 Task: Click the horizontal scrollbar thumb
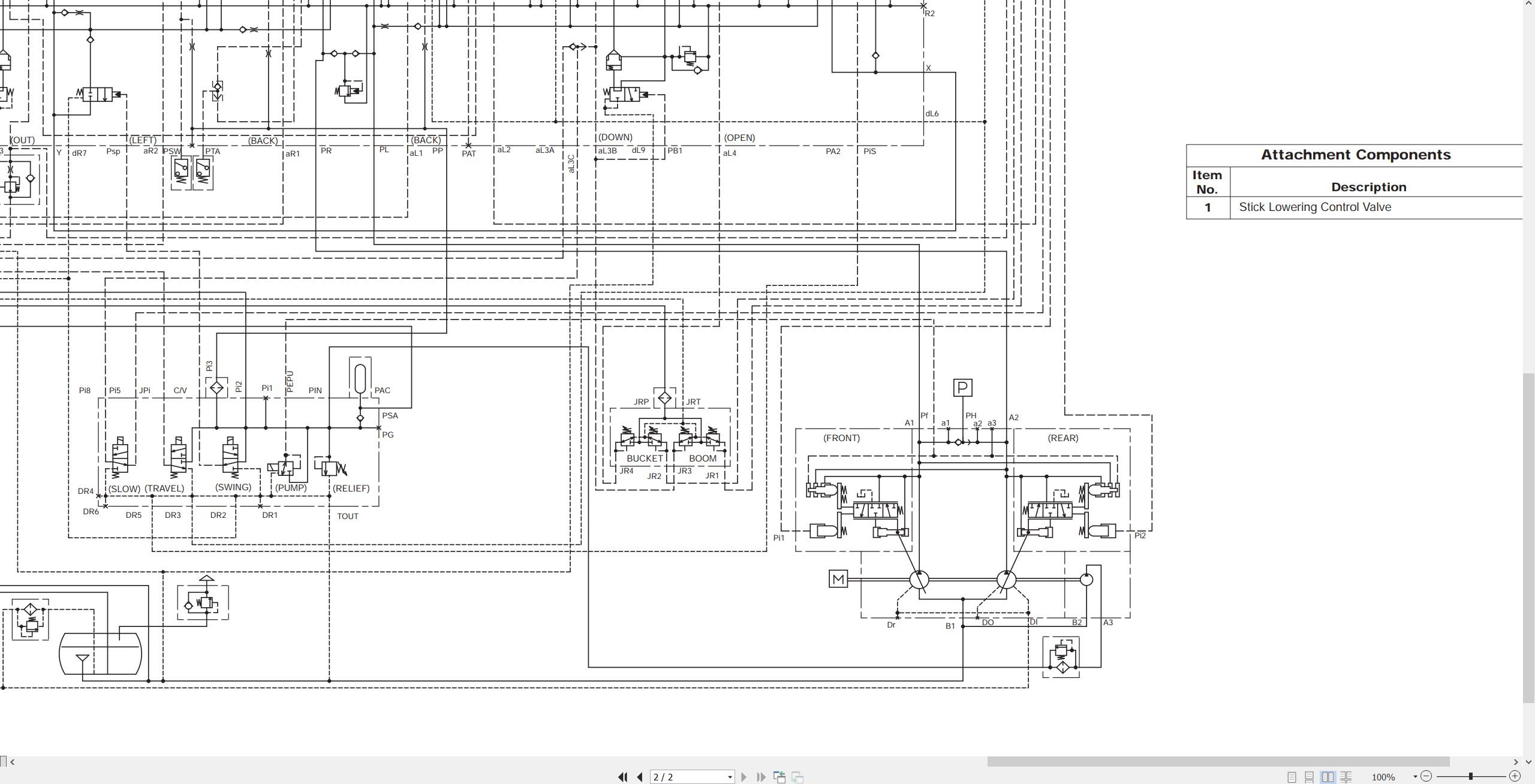click(x=1218, y=762)
